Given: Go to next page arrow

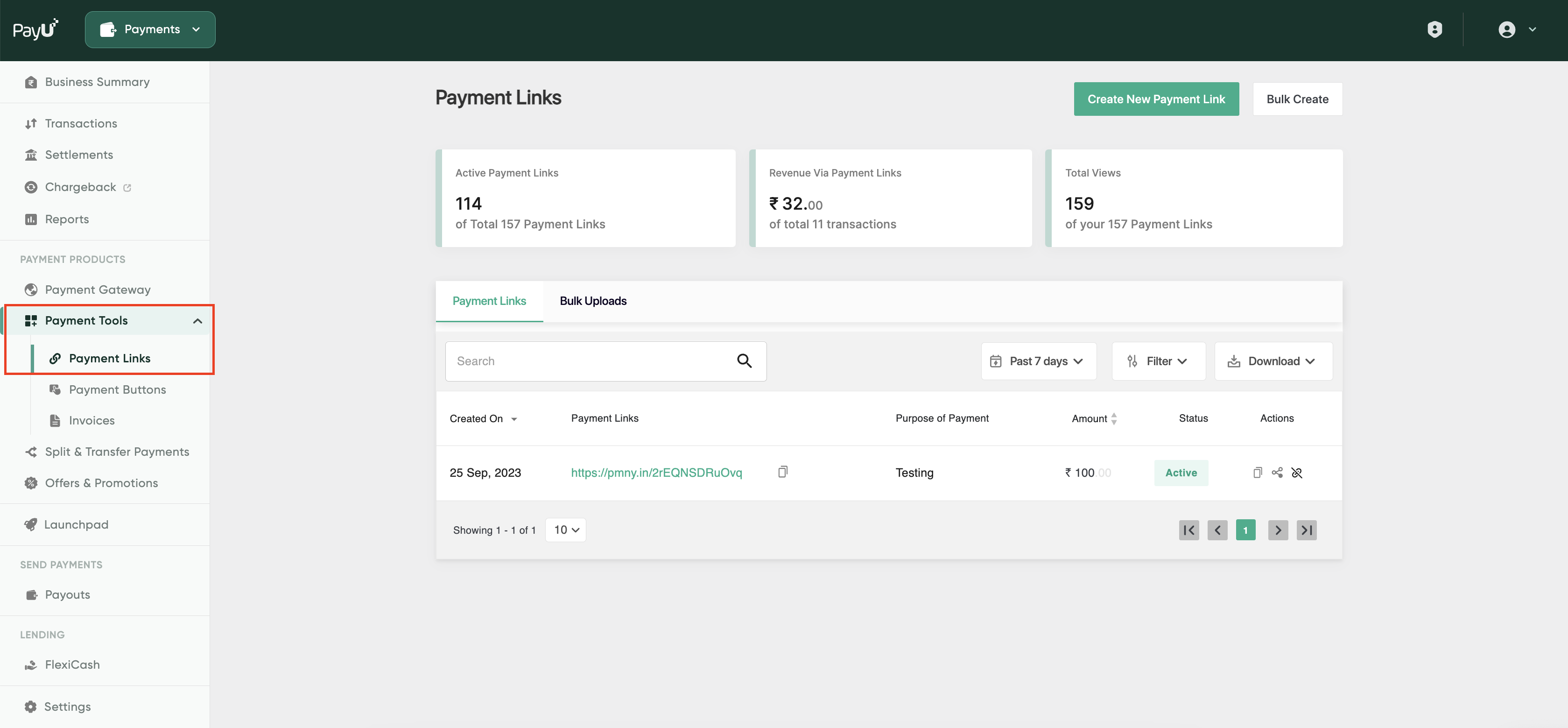Looking at the screenshot, I should coord(1278,530).
